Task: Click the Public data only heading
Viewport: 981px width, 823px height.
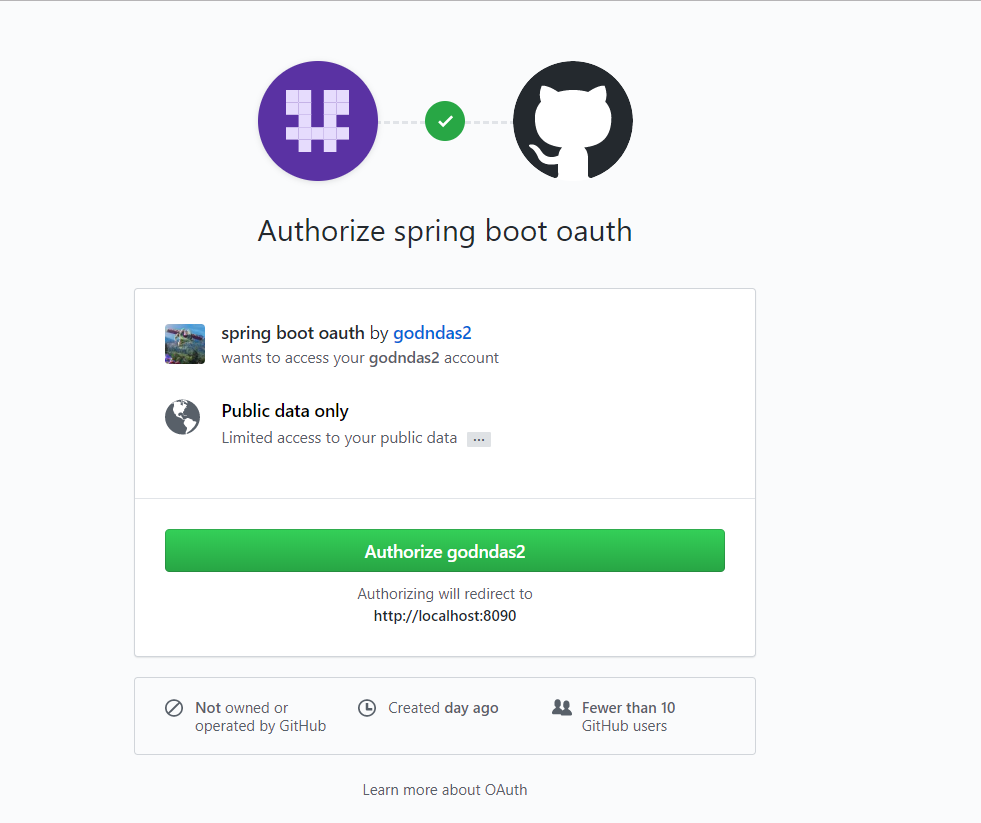Action: 284,410
